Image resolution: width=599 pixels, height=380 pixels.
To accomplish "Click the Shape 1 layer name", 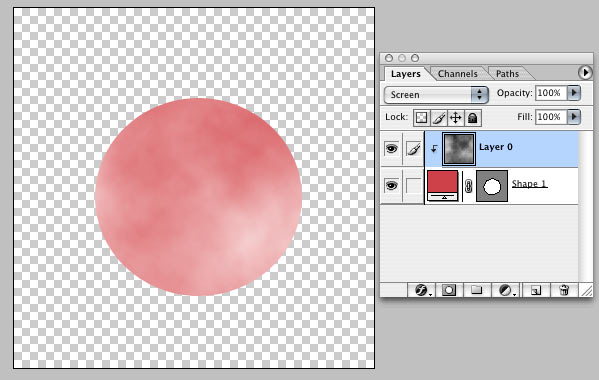I will pos(529,184).
